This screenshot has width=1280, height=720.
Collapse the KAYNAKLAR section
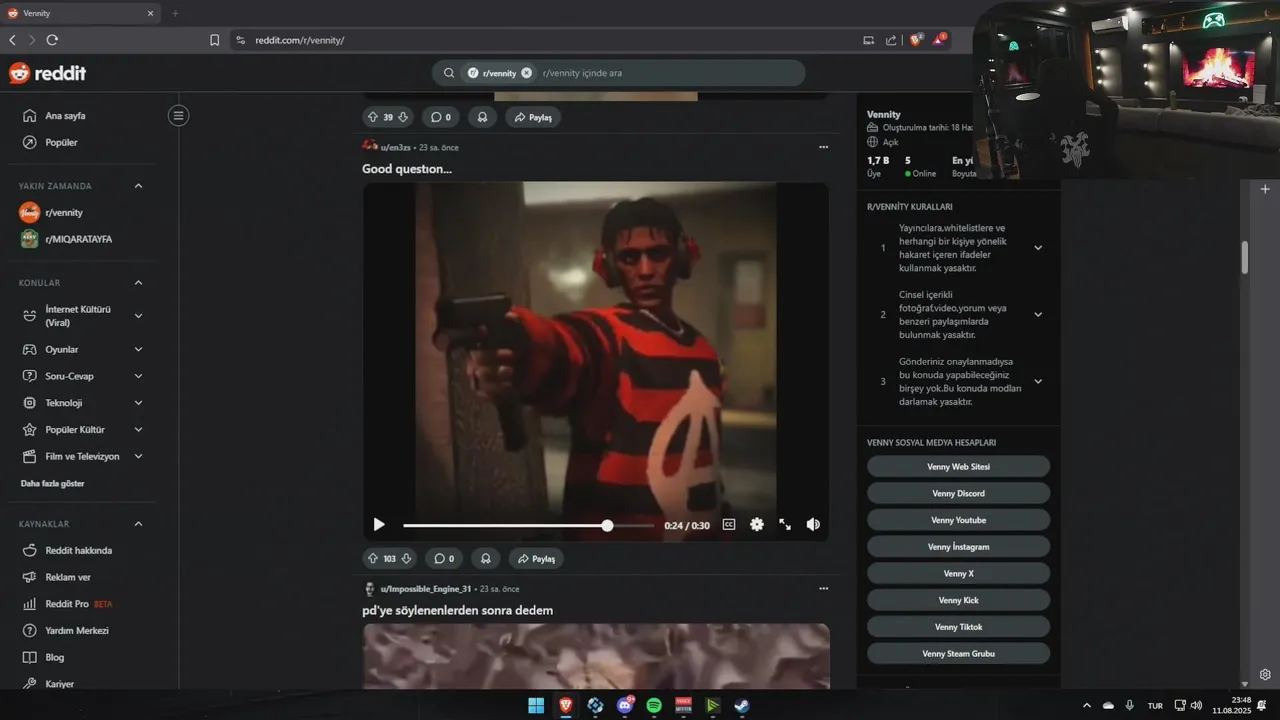click(138, 524)
